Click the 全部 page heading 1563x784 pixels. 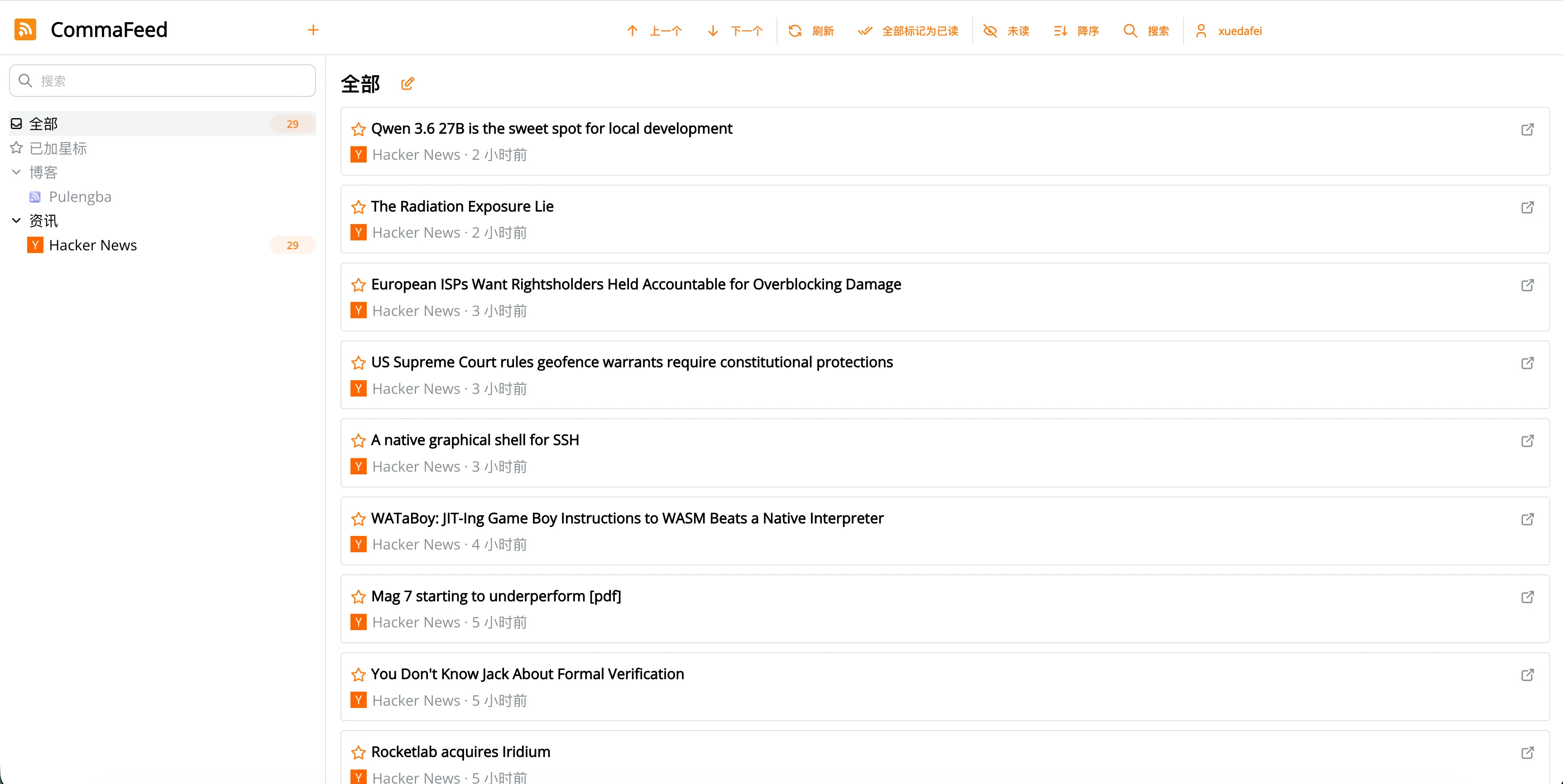pos(360,84)
